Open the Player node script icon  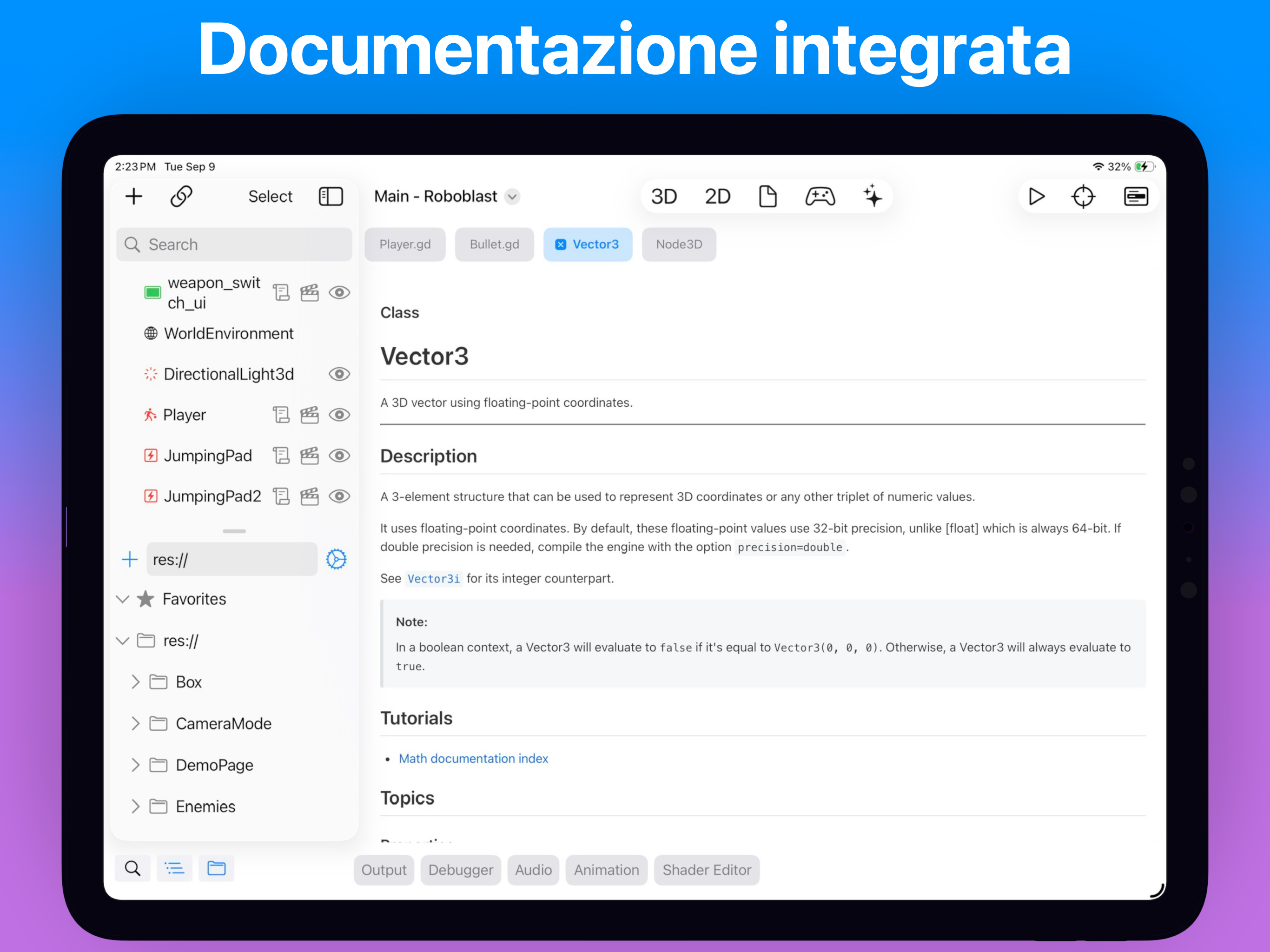281,415
